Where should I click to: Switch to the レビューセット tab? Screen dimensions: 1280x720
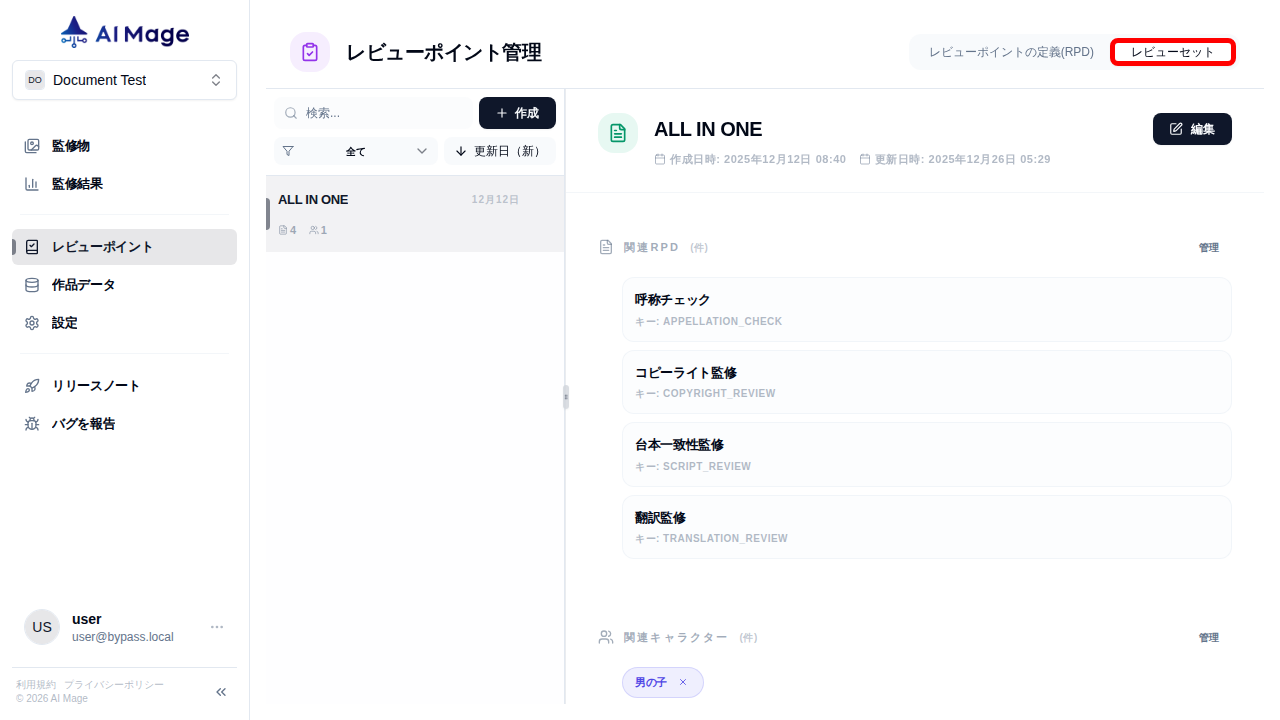click(1172, 52)
